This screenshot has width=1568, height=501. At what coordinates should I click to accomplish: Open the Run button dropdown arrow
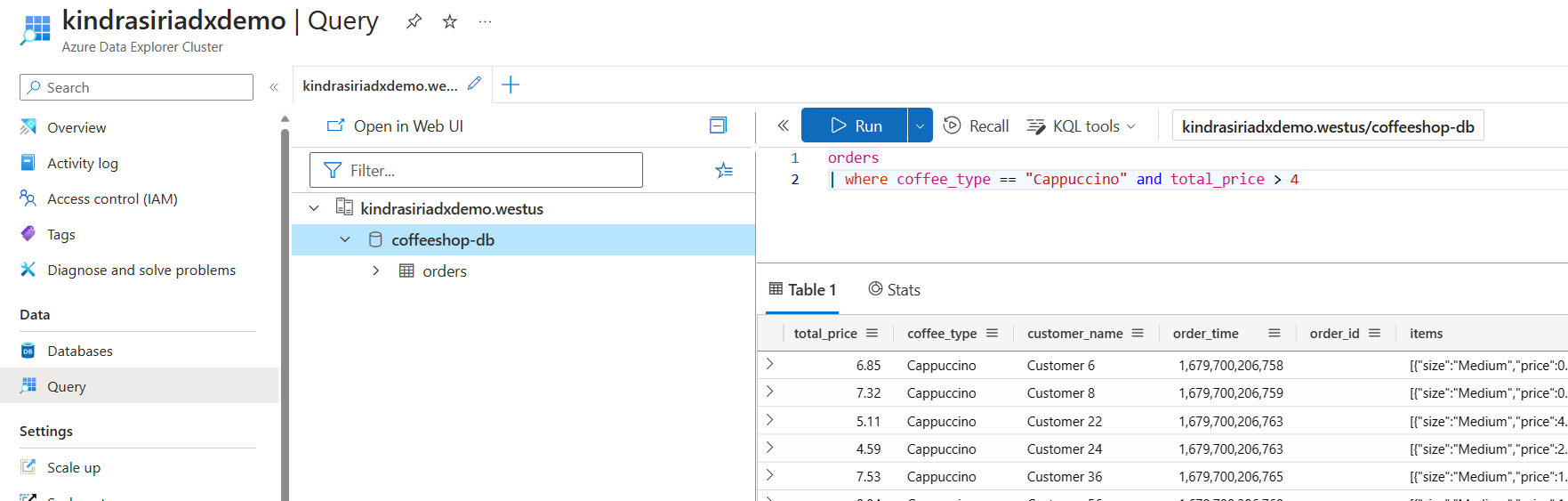coord(920,125)
